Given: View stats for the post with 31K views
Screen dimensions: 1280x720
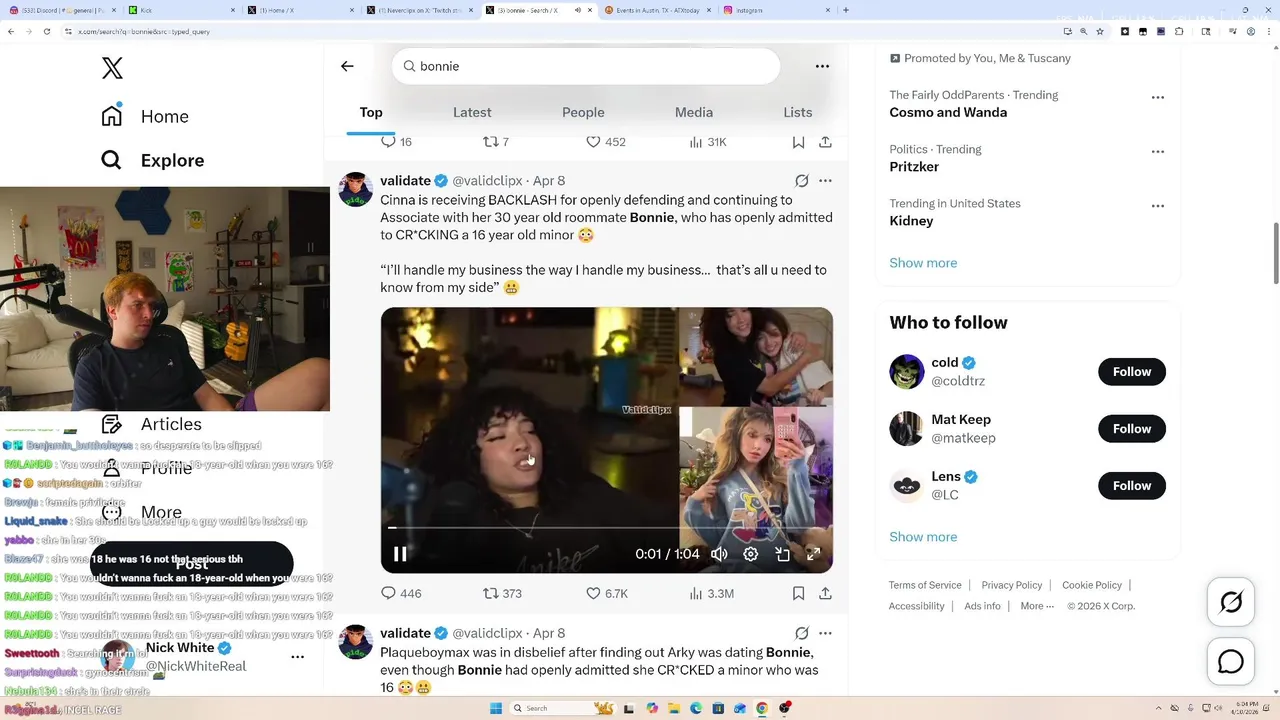Looking at the screenshot, I should click(707, 142).
